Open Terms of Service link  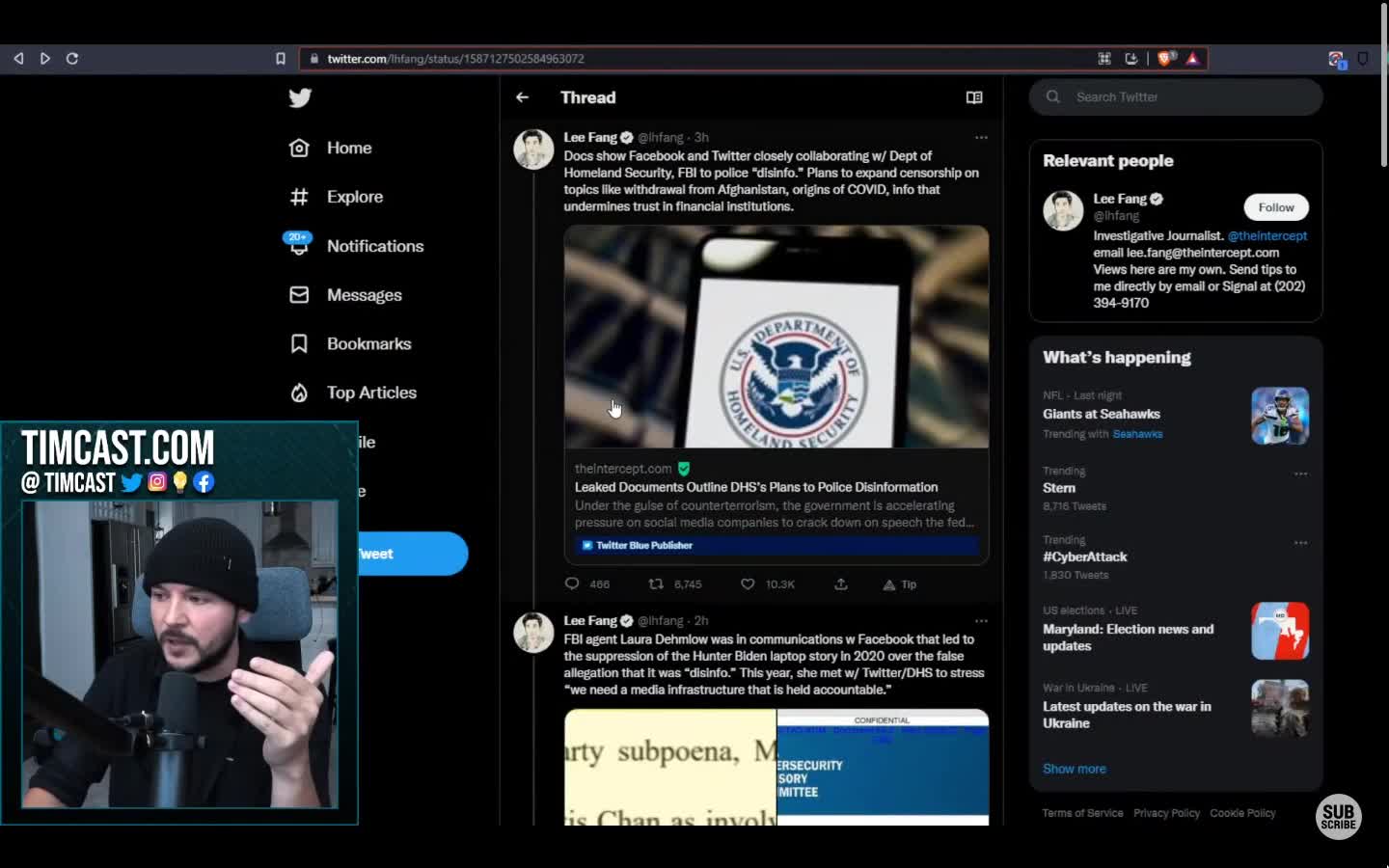click(x=1082, y=813)
